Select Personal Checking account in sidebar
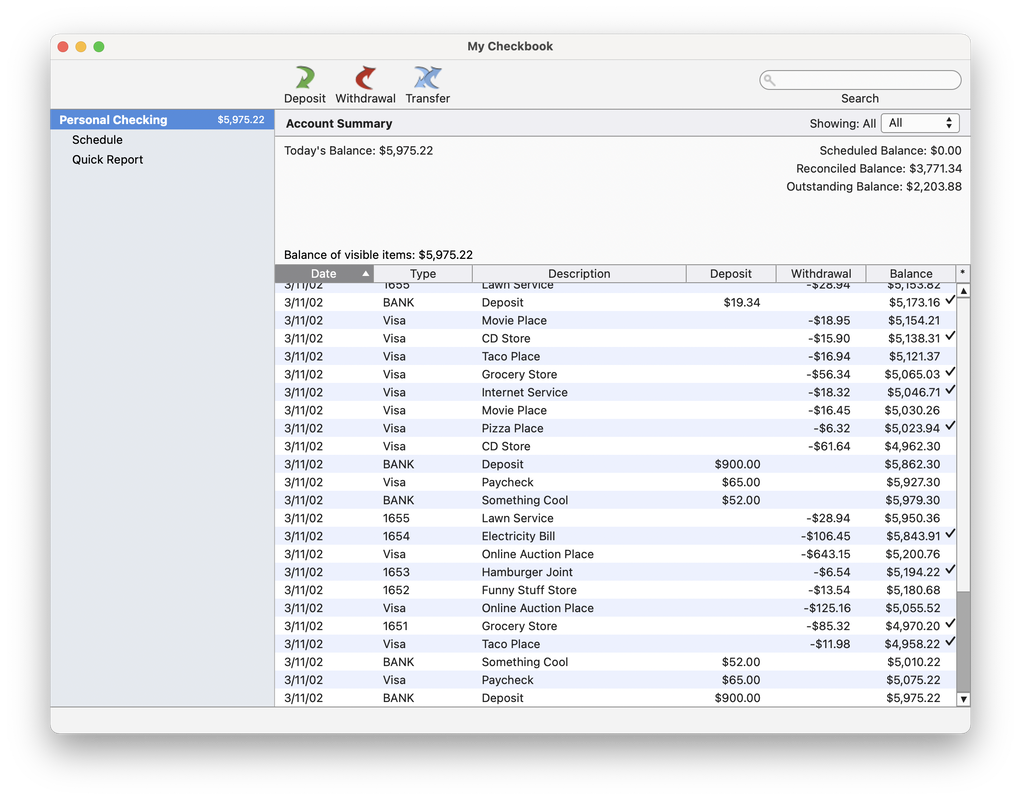Image resolution: width=1021 pixels, height=800 pixels. click(162, 120)
